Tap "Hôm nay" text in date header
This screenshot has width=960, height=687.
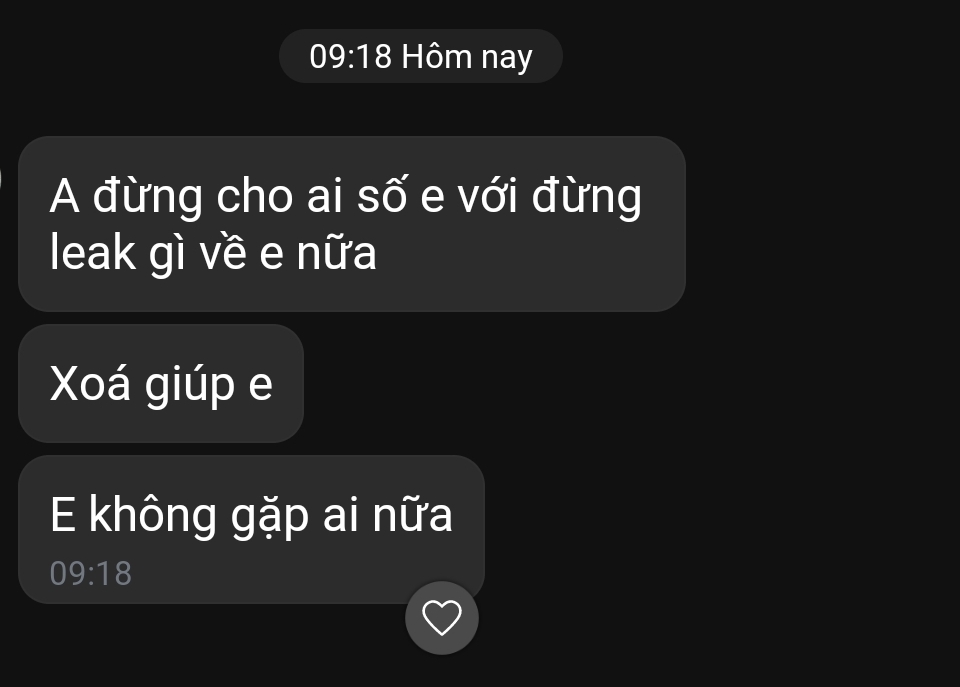point(467,57)
